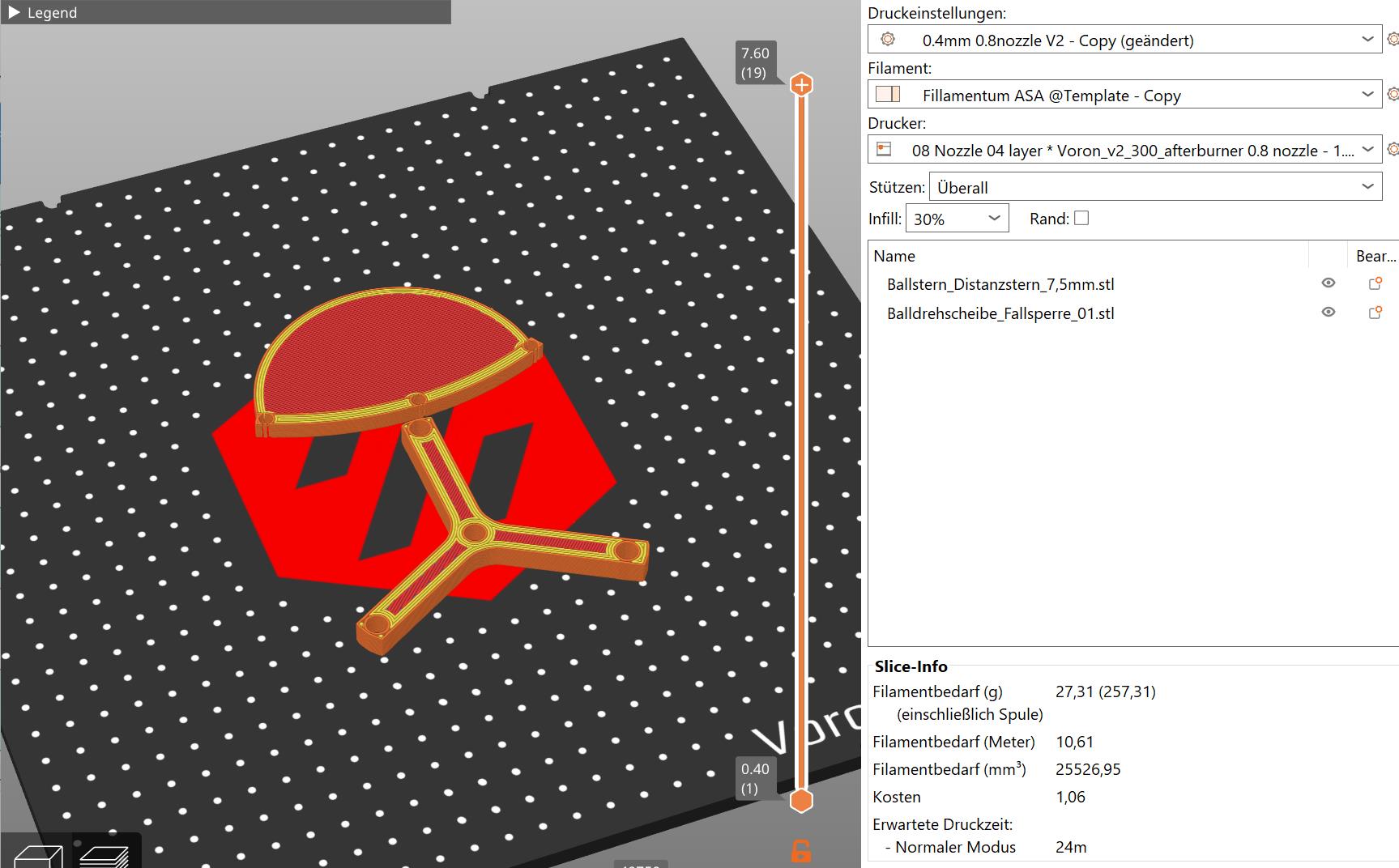Open the Druckeinstellungen preset dropdown
Viewport: 1399px width, 868px height.
point(1125,40)
